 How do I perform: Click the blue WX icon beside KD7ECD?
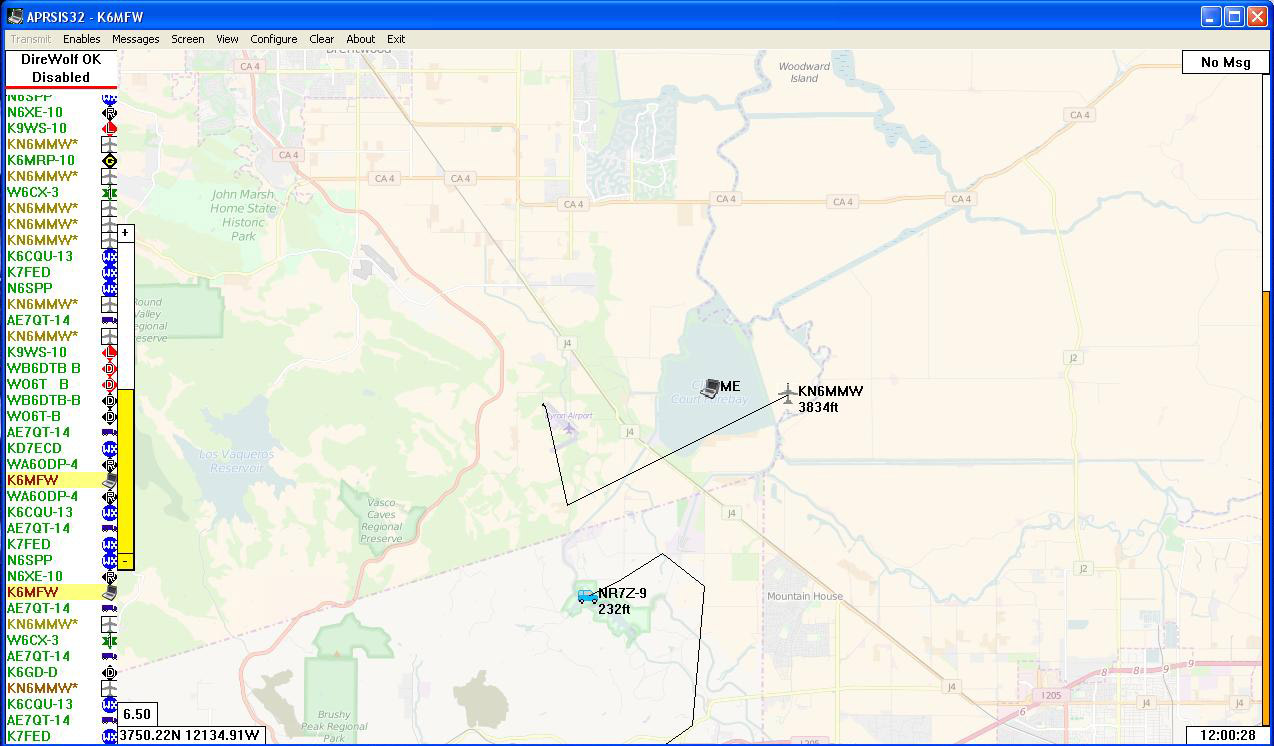tap(110, 448)
